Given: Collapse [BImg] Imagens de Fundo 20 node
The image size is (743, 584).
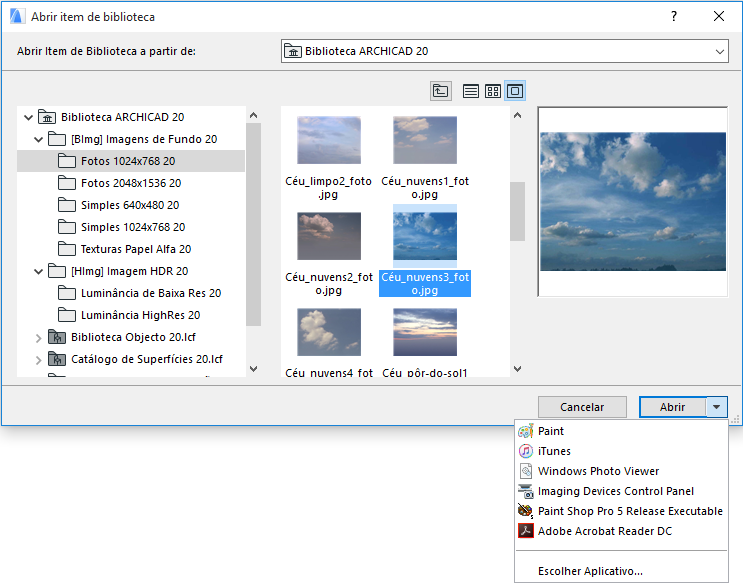Looking at the screenshot, I should 38,139.
